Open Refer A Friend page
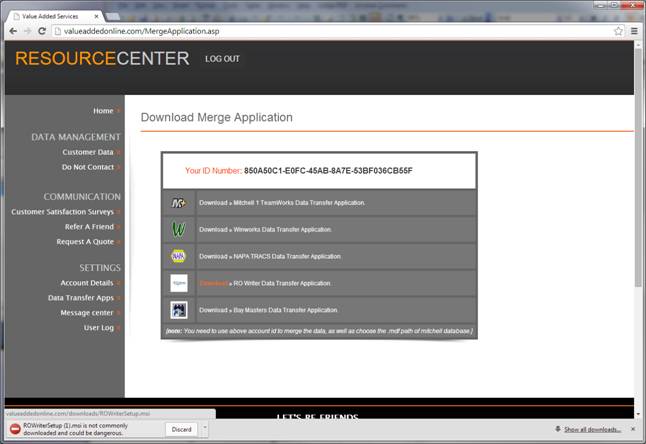646x444 pixels. click(x=89, y=227)
